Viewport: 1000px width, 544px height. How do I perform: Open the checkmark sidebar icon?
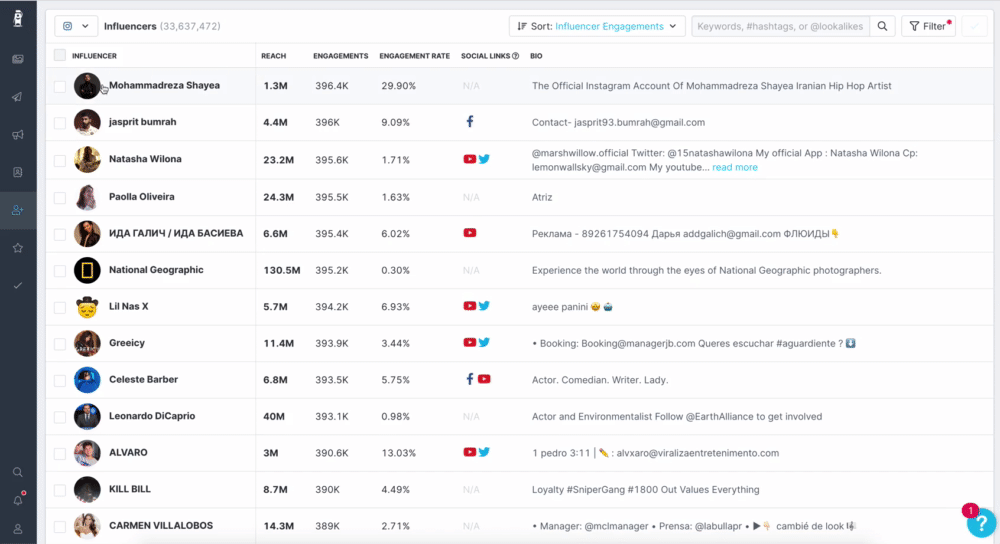tap(18, 285)
